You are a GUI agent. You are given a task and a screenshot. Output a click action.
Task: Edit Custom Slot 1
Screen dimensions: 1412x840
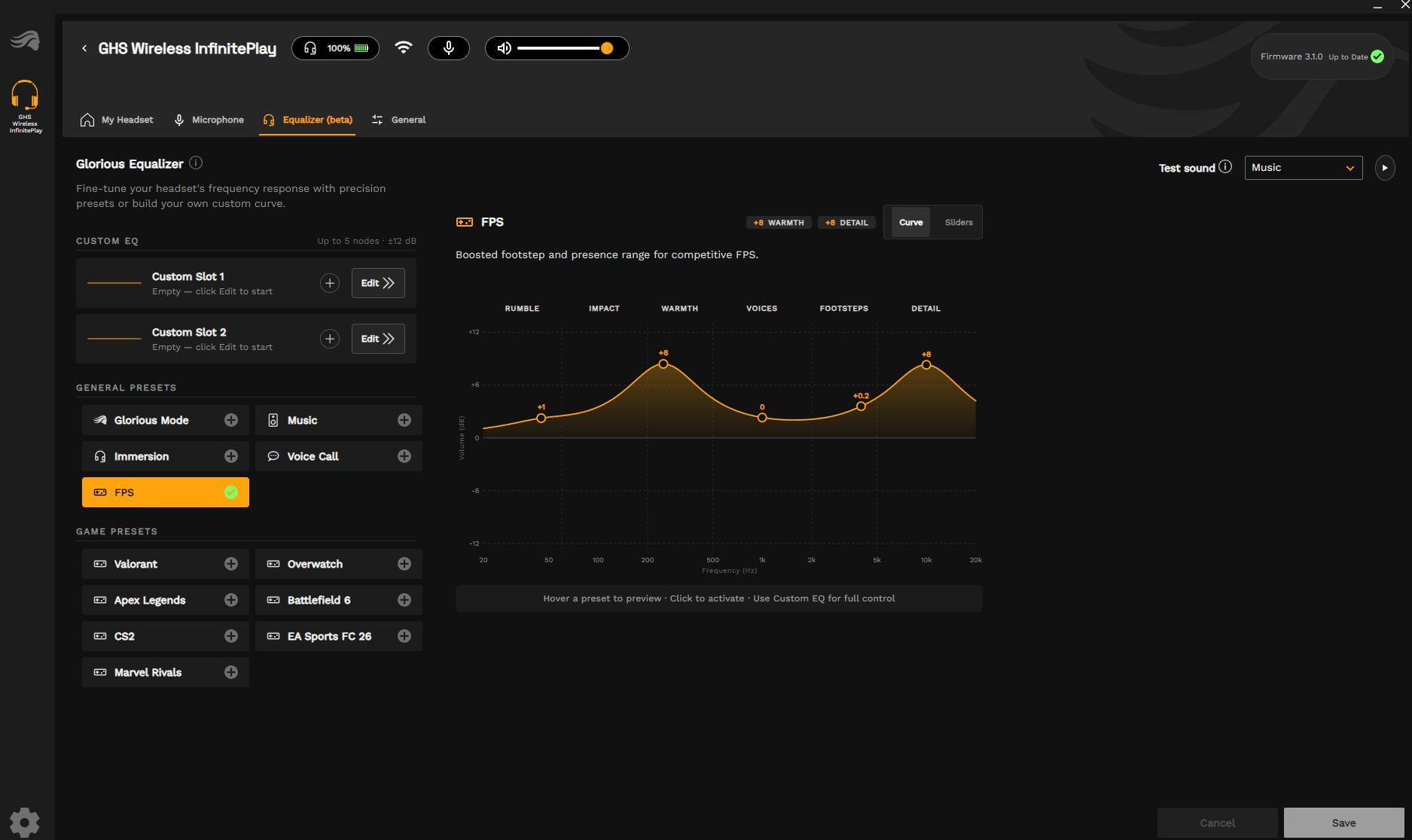coord(378,283)
